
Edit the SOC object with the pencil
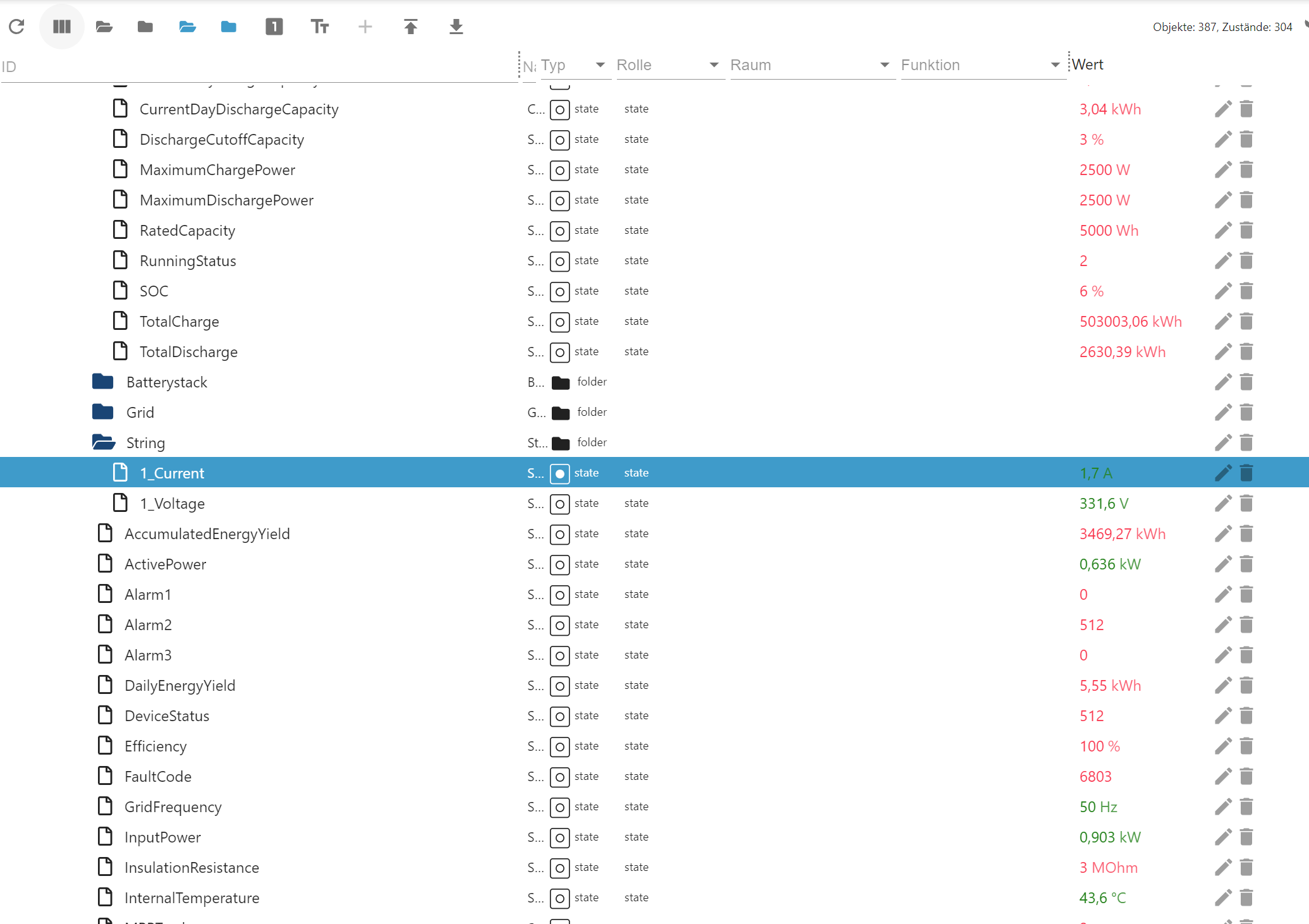pyautogui.click(x=1223, y=291)
